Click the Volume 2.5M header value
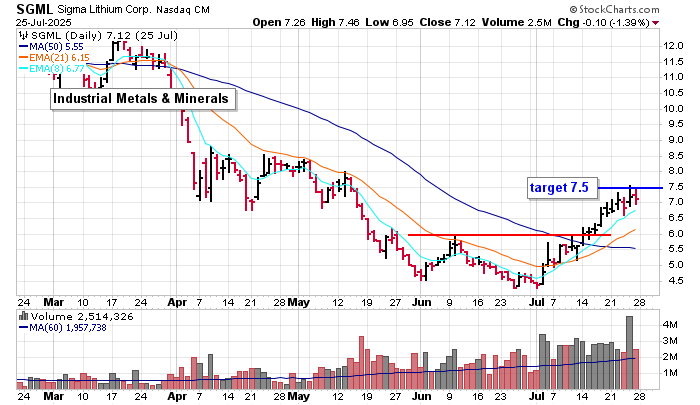The width and height of the screenshot is (700, 405). pos(517,22)
